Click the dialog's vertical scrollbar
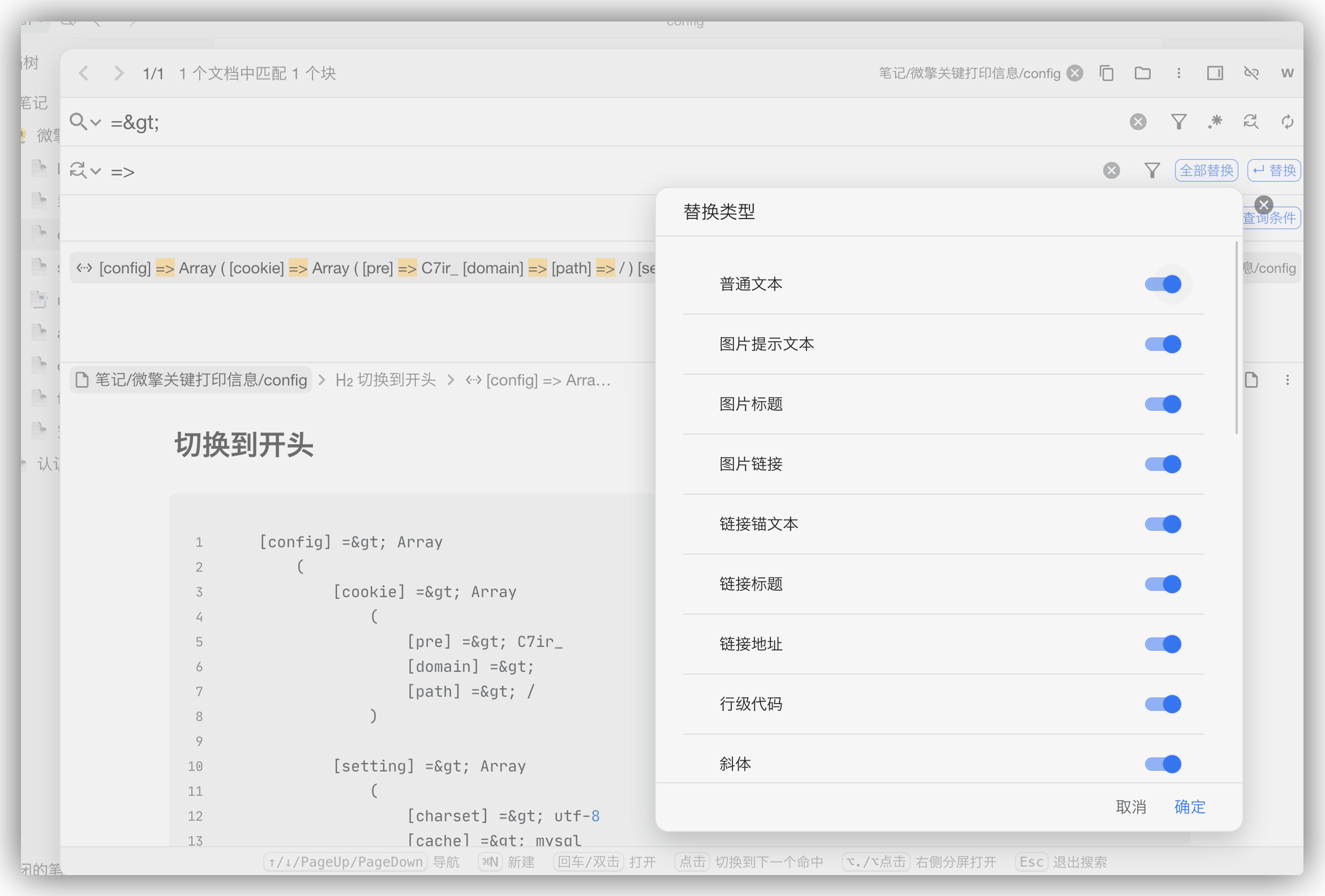1325x896 pixels. click(x=1236, y=337)
